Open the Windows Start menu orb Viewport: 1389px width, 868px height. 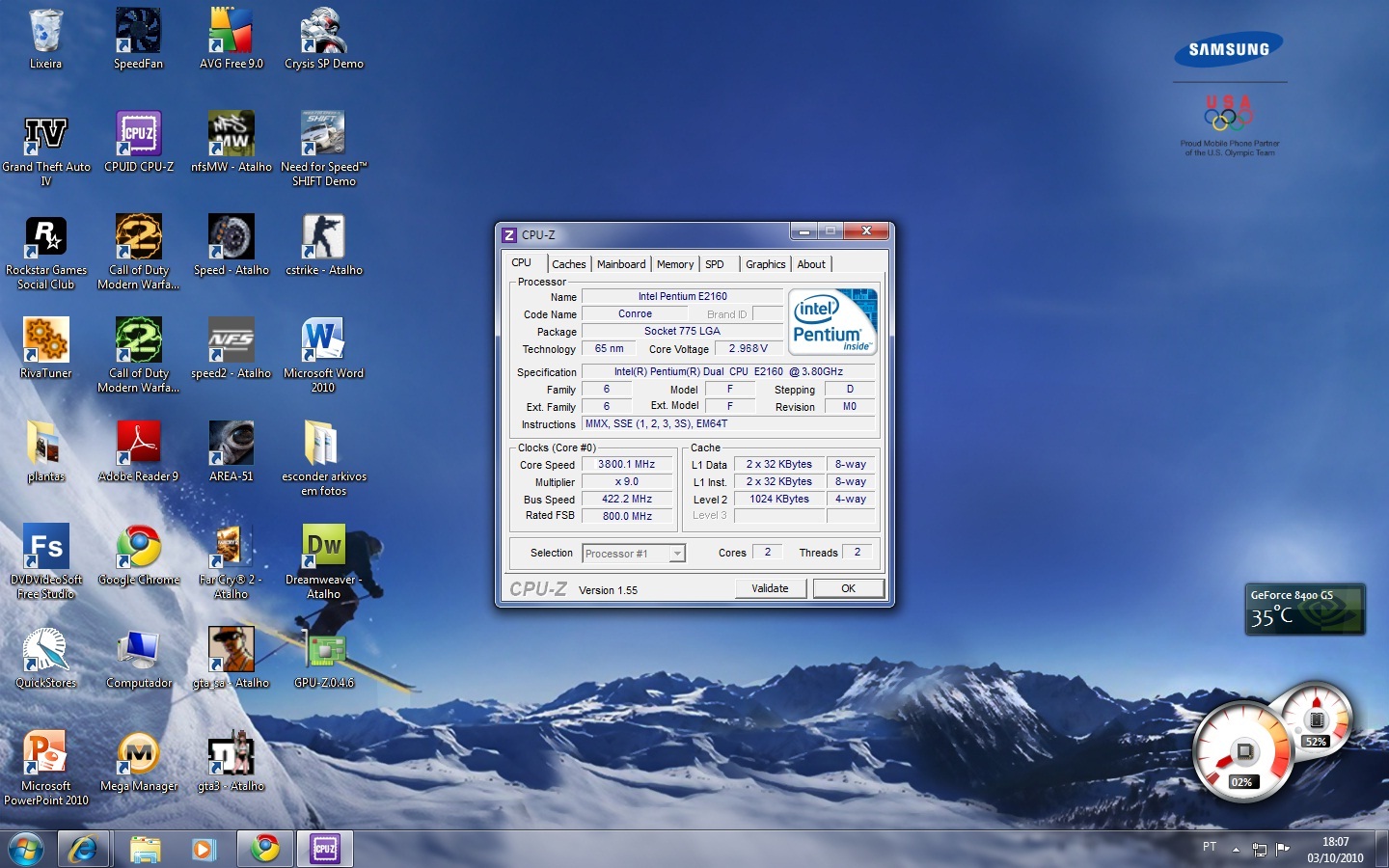(x=26, y=849)
